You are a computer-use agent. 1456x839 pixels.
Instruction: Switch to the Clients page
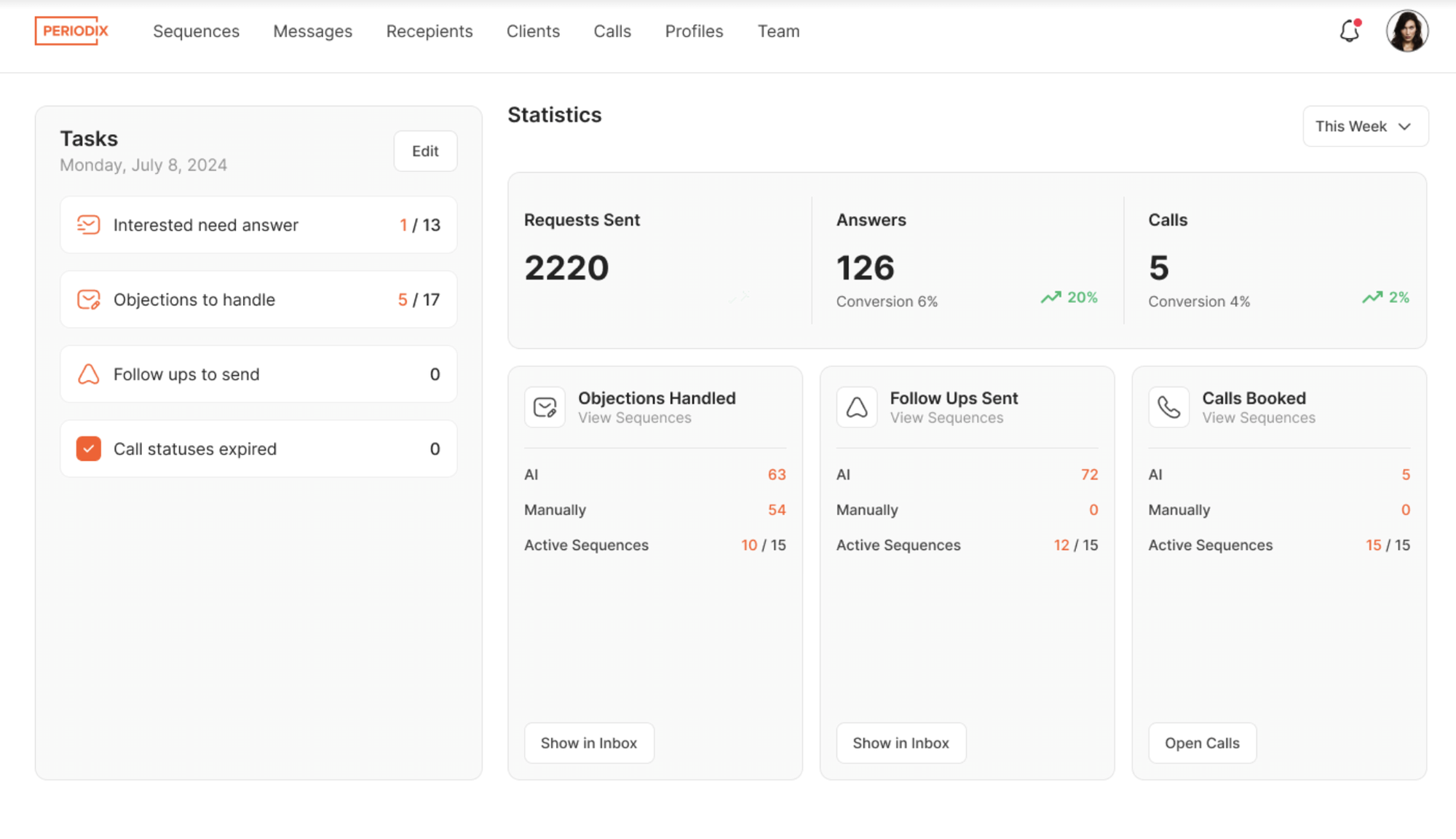coord(533,31)
